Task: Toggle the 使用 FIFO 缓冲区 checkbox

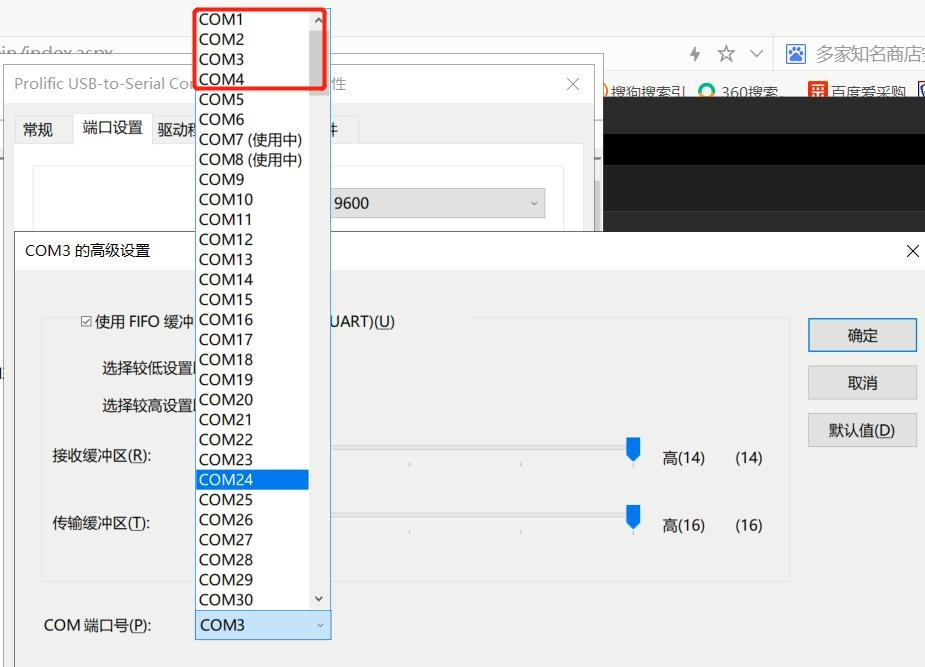Action: coord(87,321)
